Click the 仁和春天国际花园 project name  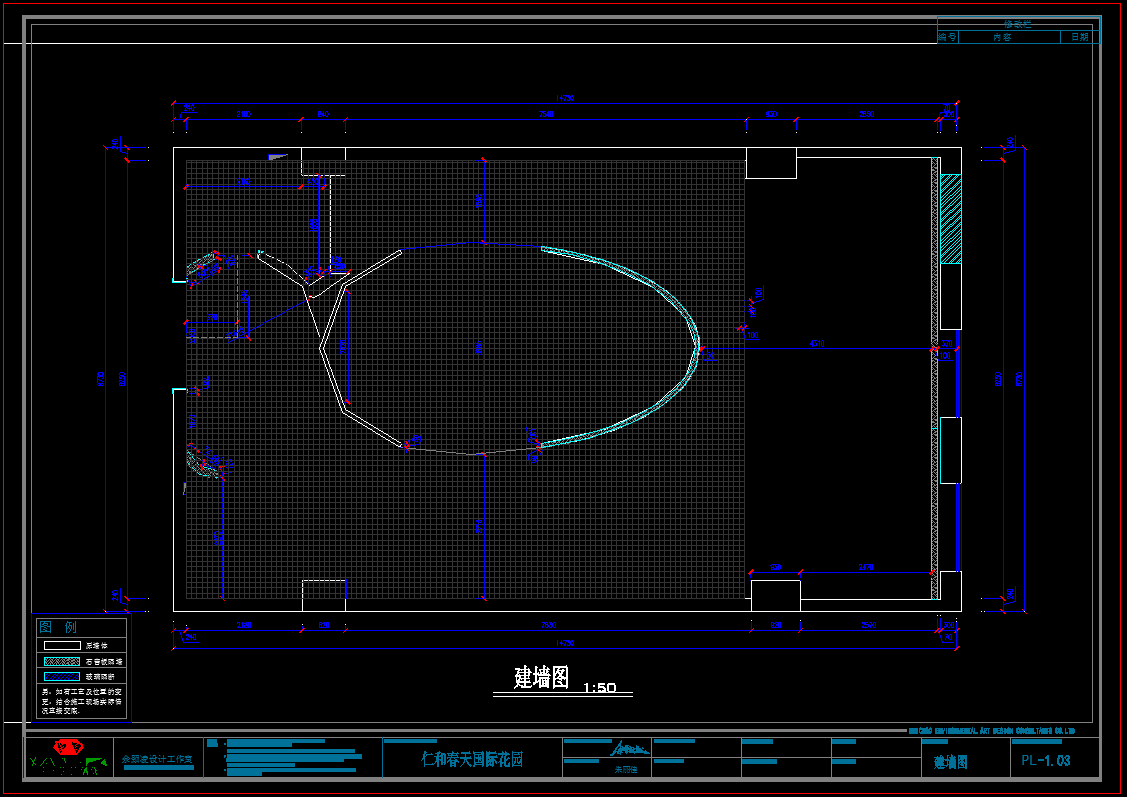click(472, 759)
